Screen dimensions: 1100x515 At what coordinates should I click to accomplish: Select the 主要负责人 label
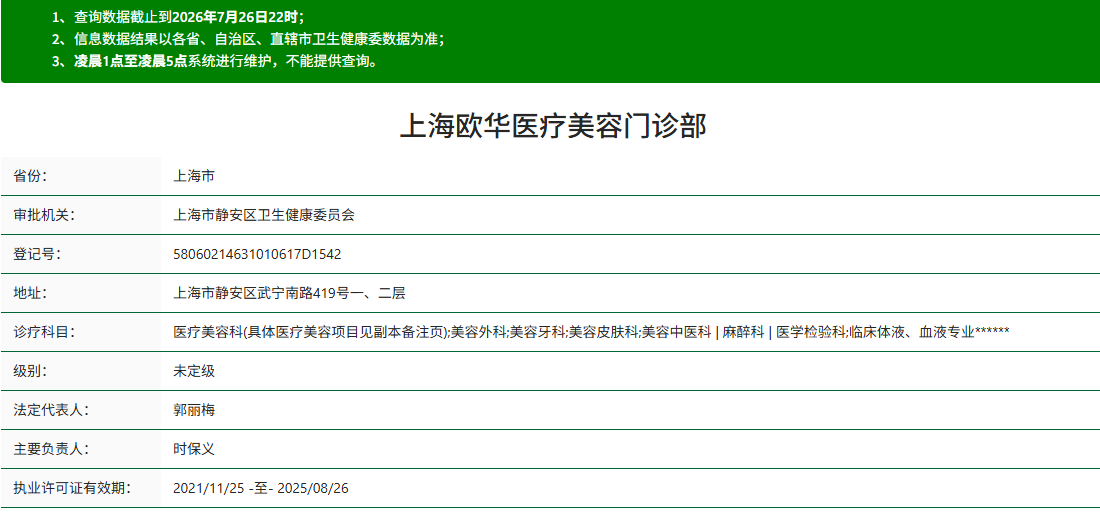point(51,449)
